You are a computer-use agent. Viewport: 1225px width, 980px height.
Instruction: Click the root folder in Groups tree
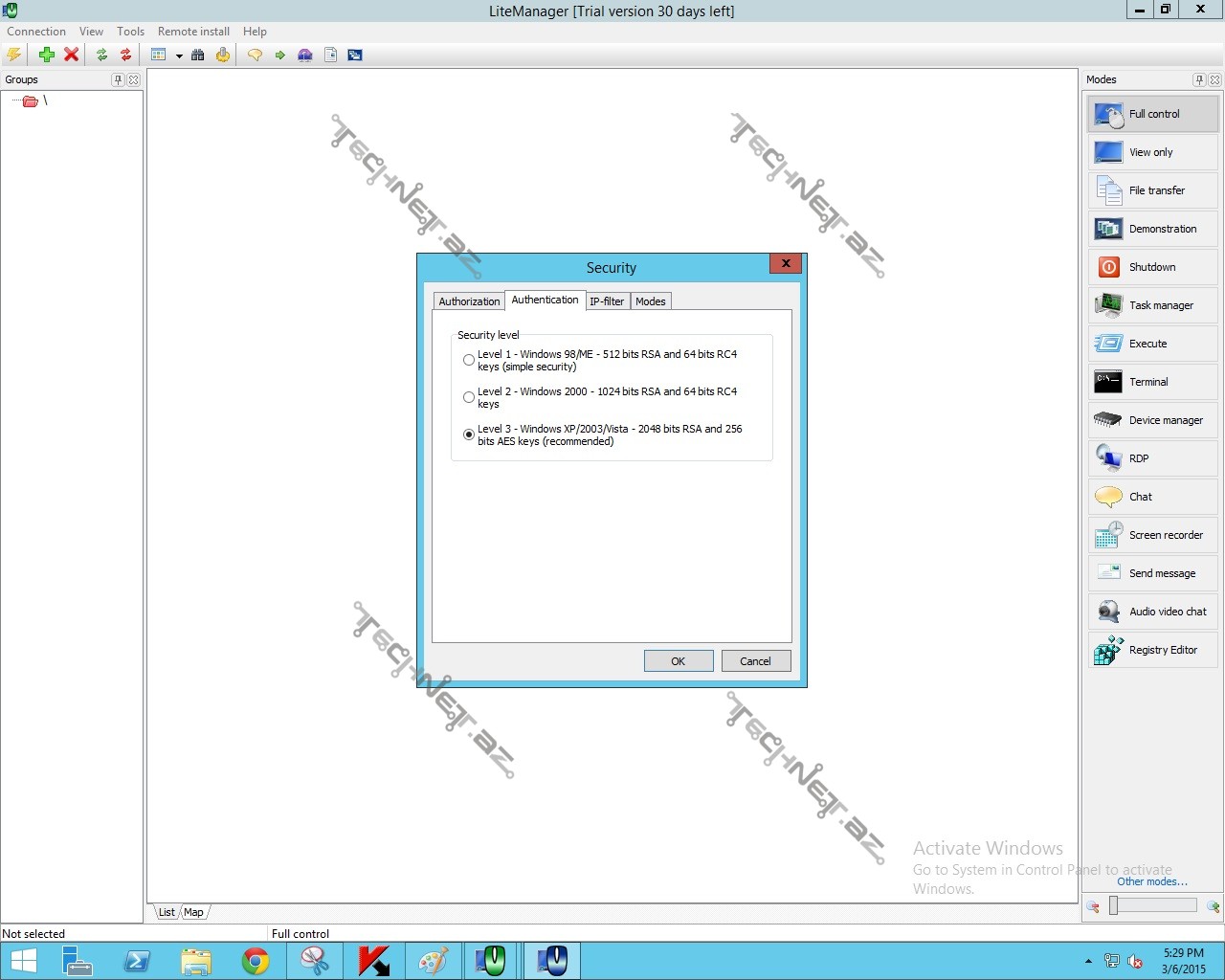[31, 101]
